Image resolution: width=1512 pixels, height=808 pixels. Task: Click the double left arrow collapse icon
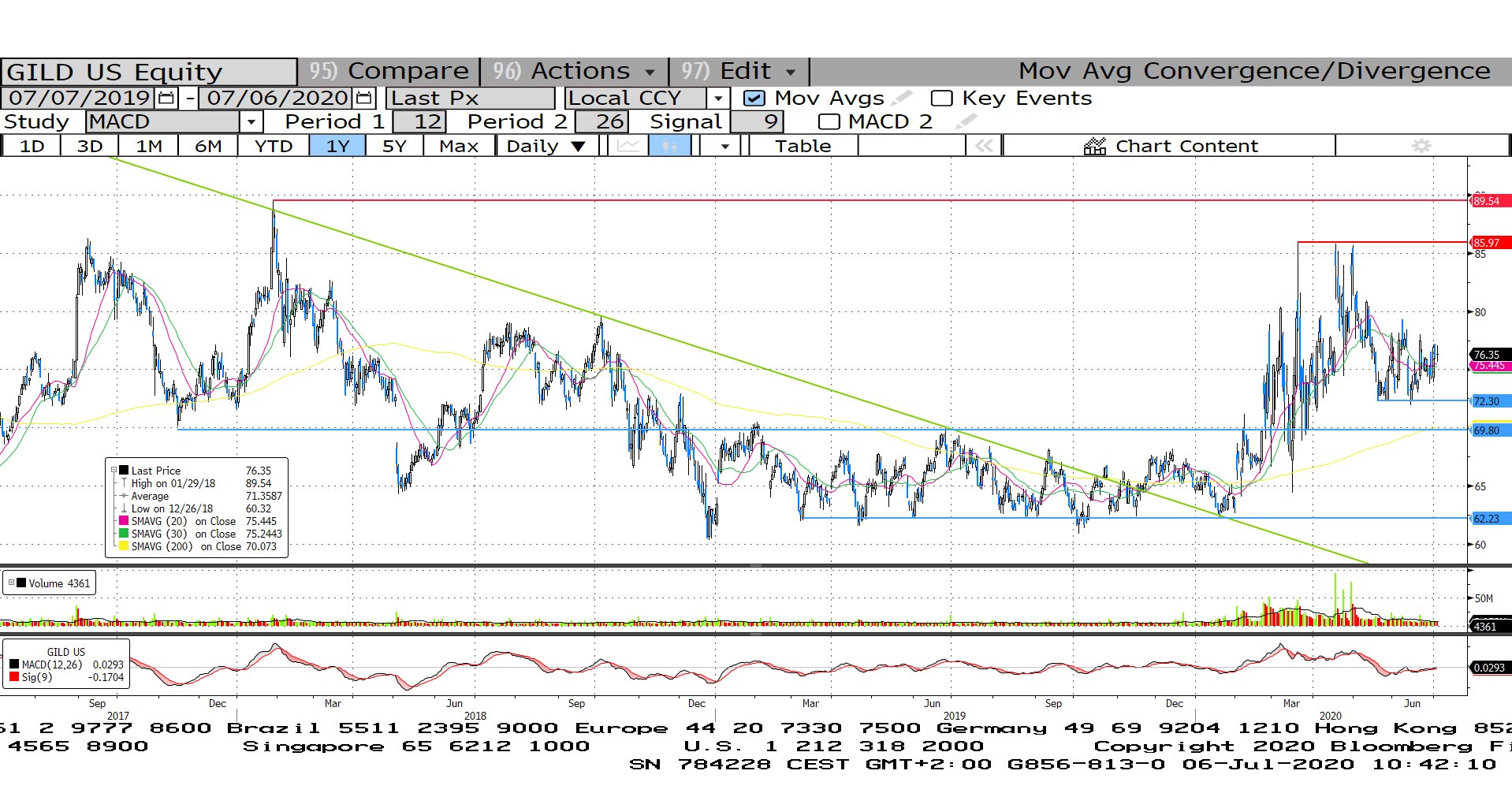[x=984, y=146]
